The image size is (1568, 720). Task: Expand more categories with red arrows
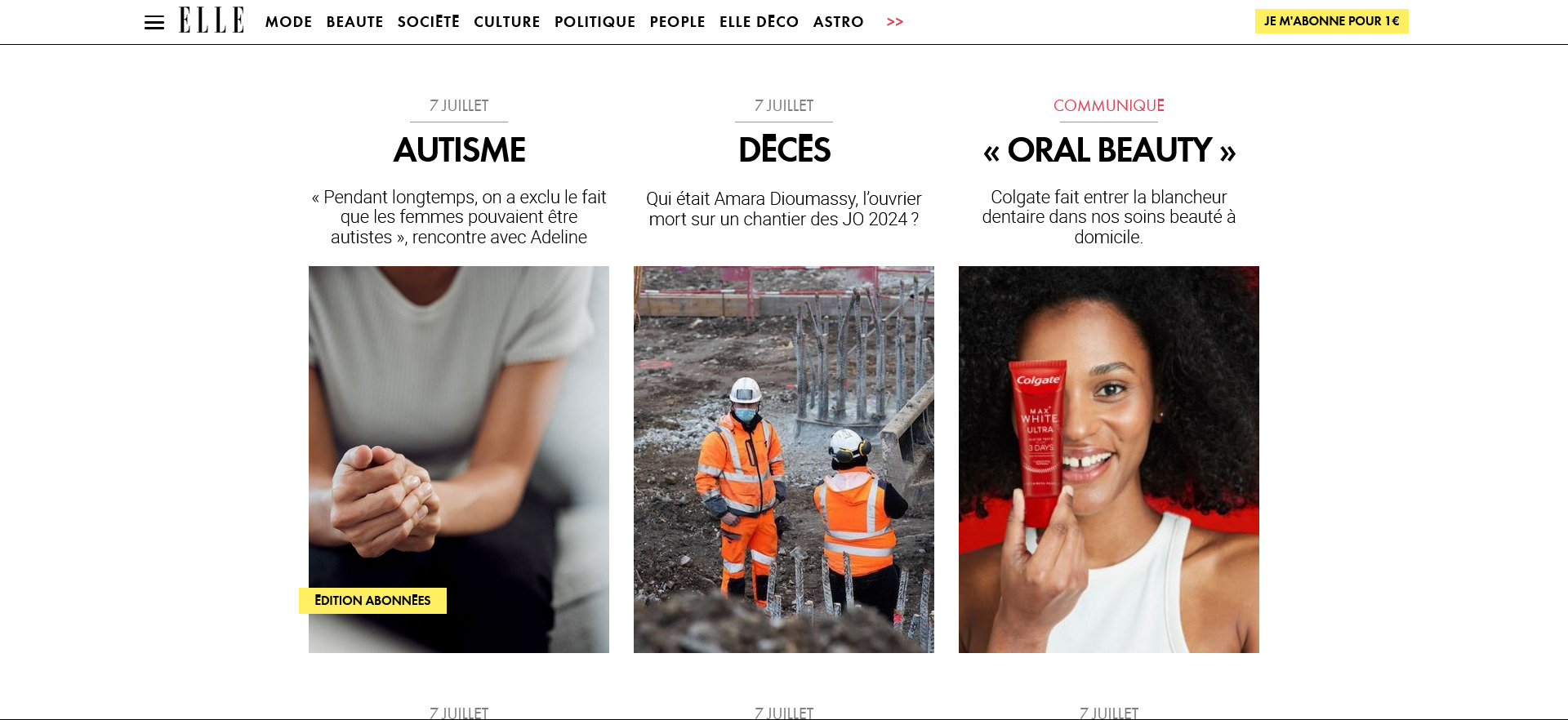pos(895,22)
